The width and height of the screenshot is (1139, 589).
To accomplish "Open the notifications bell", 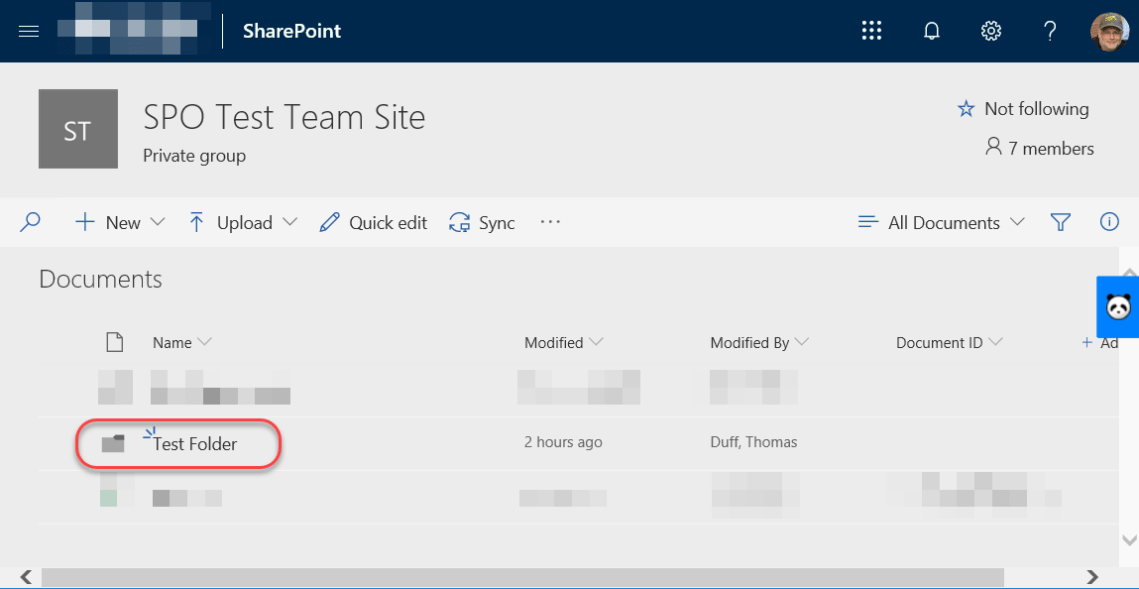I will [x=931, y=31].
